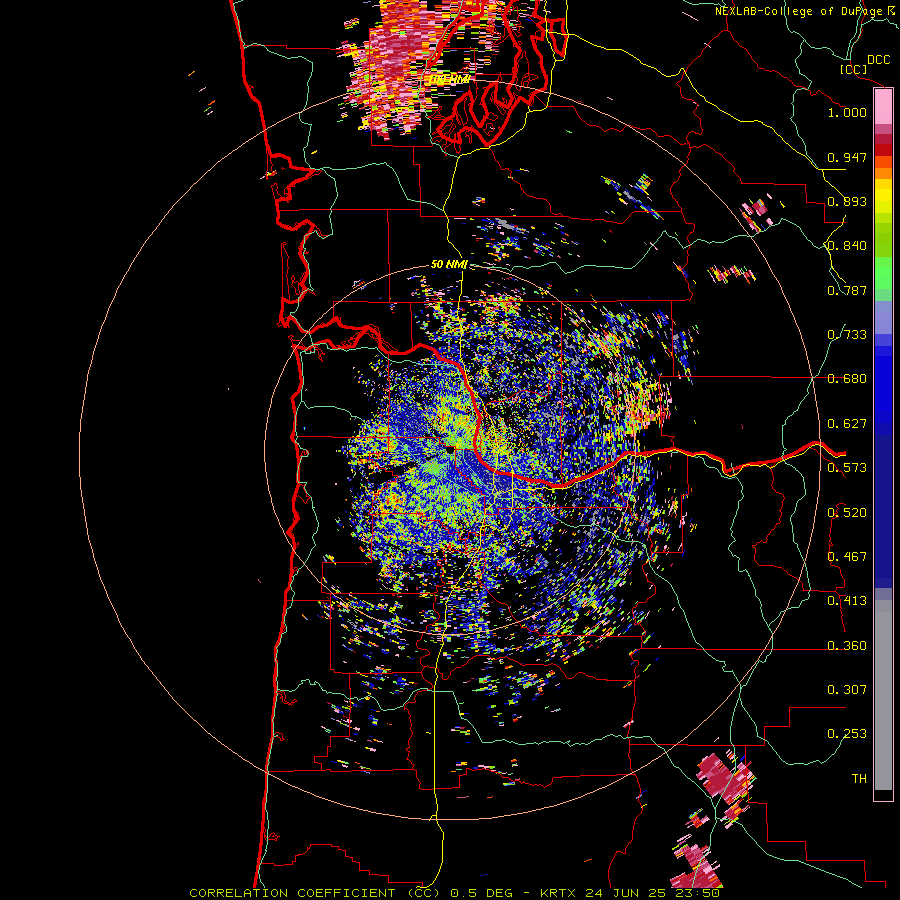This screenshot has width=900, height=900.
Task: Select the 0.627 scale value
Action: (x=847, y=424)
